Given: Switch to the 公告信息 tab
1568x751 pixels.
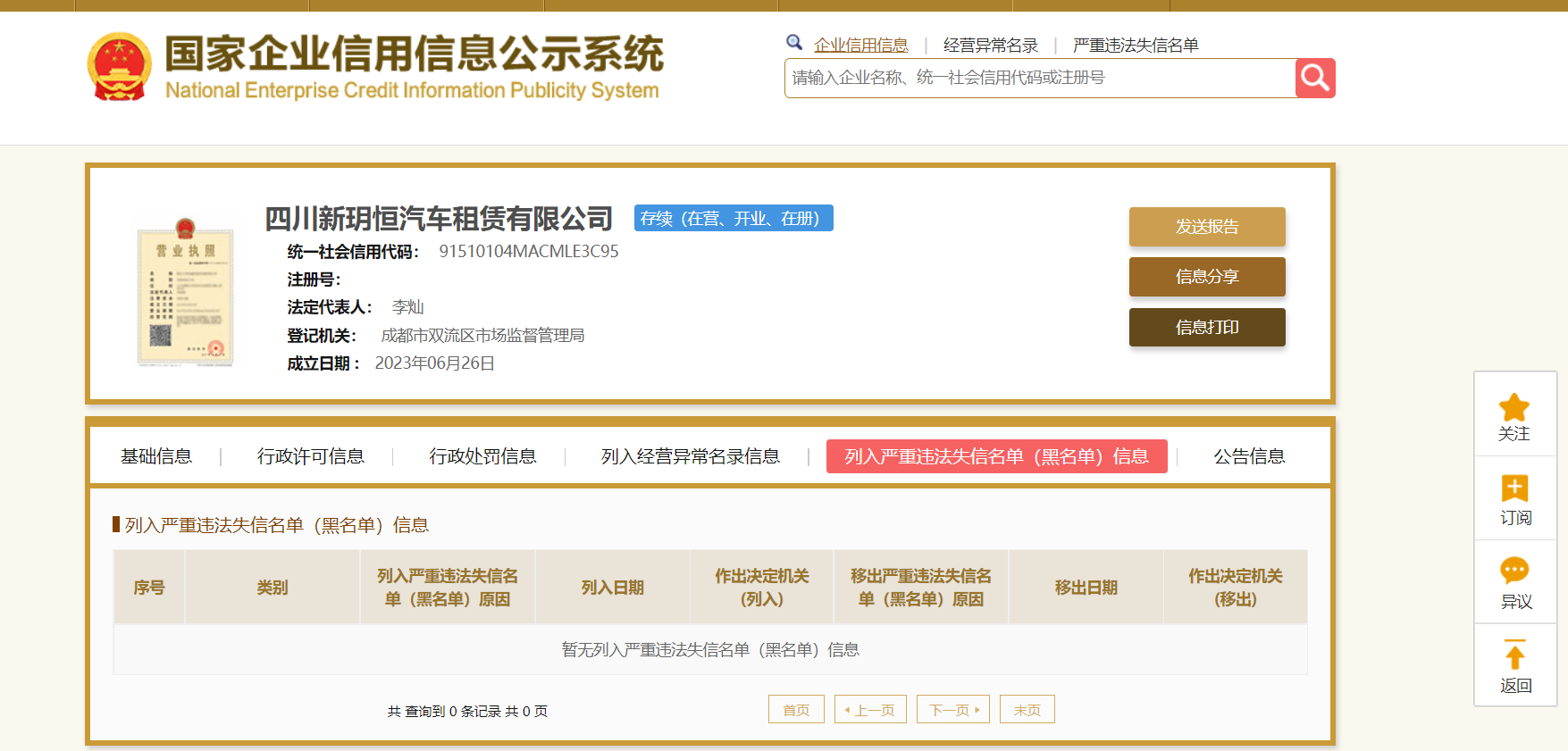Looking at the screenshot, I should coord(1249,456).
